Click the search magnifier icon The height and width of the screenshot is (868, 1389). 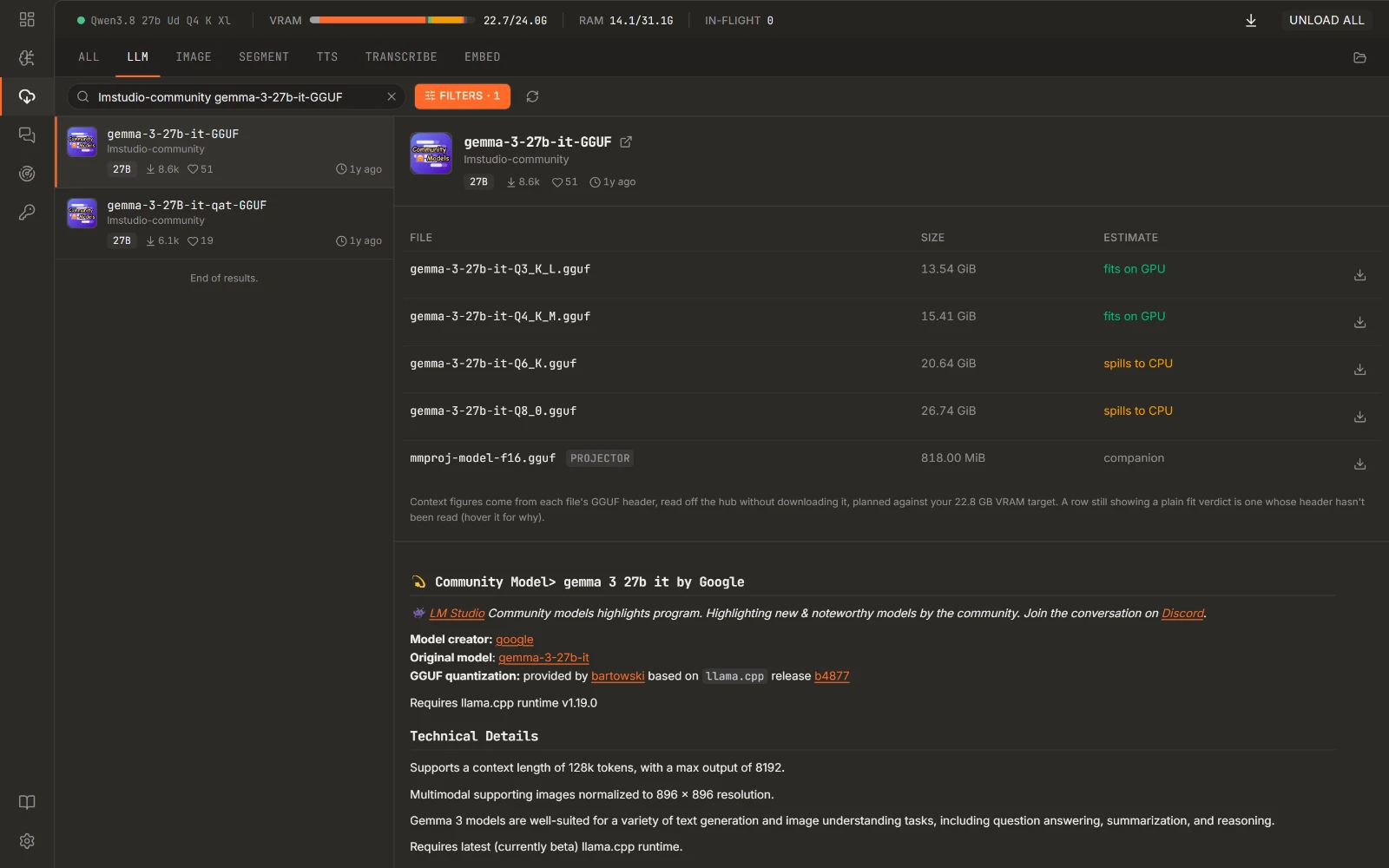tap(83, 96)
